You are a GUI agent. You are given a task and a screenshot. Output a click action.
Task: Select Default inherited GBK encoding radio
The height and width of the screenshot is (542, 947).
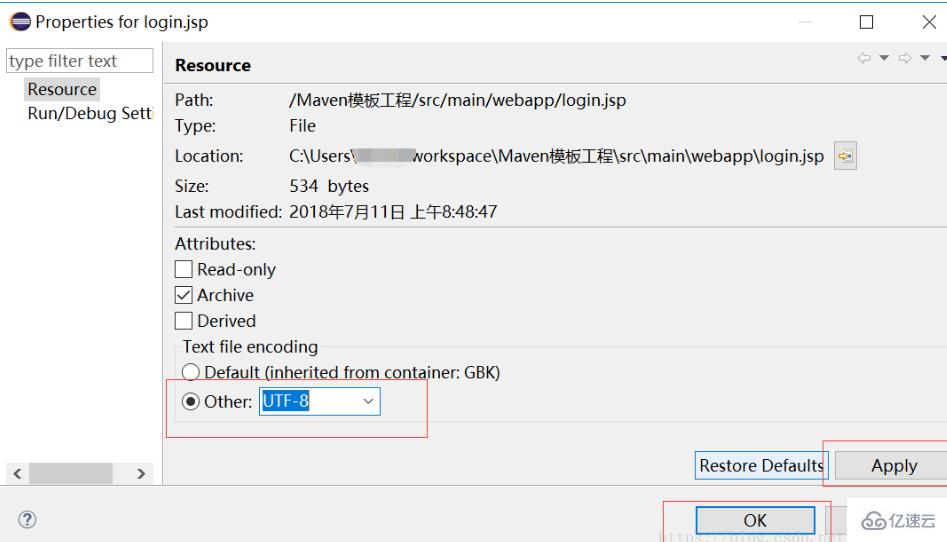tap(191, 372)
